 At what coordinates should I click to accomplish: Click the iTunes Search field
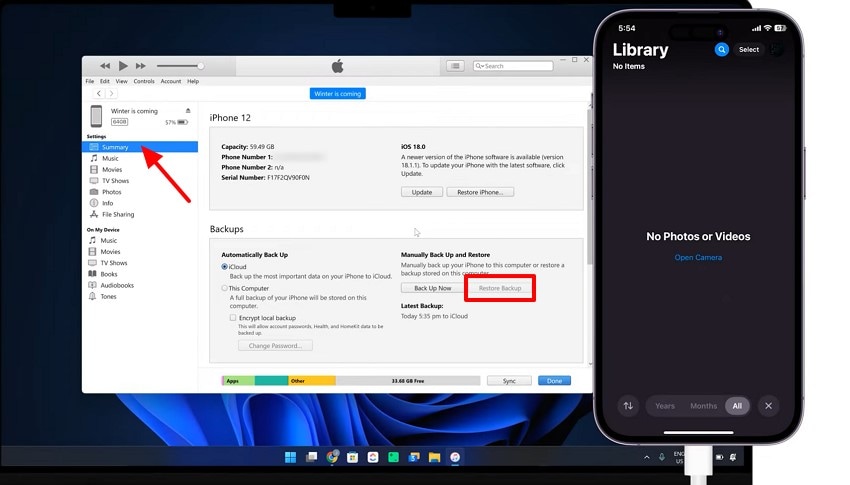(x=513, y=66)
